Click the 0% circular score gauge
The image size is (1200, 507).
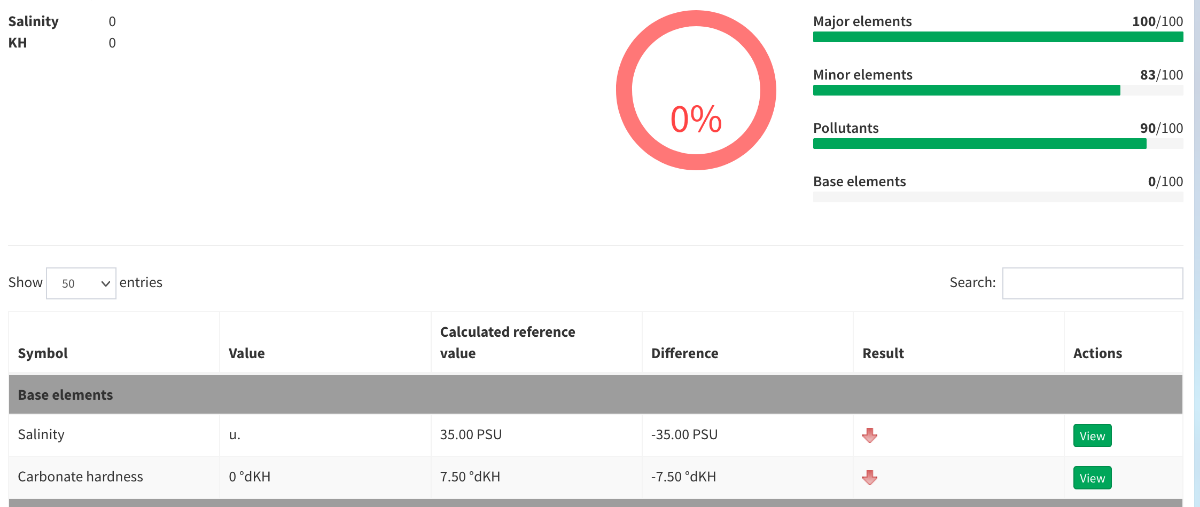tap(696, 90)
